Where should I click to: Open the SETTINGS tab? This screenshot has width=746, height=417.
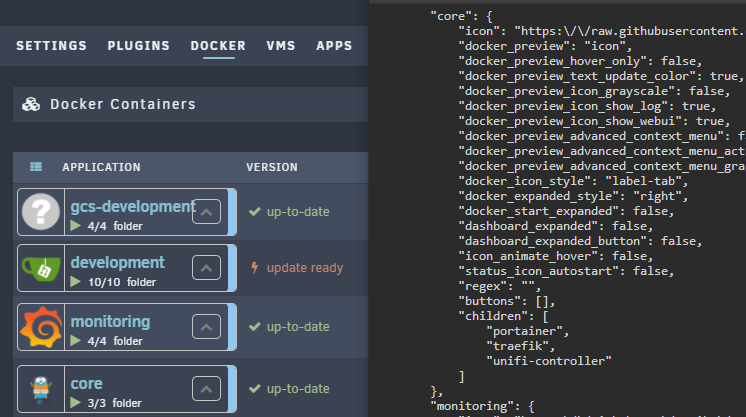(51, 46)
